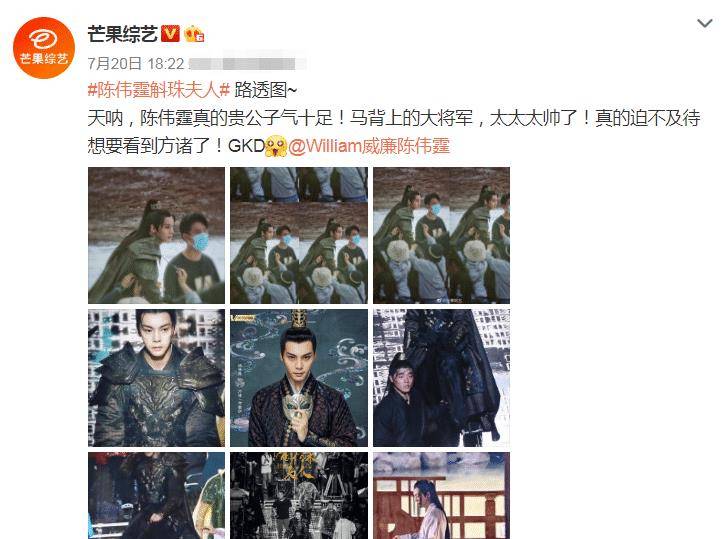The height and width of the screenshot is (539, 727).
Task: Click the 路透图~ post caption text
Action: tap(265, 89)
